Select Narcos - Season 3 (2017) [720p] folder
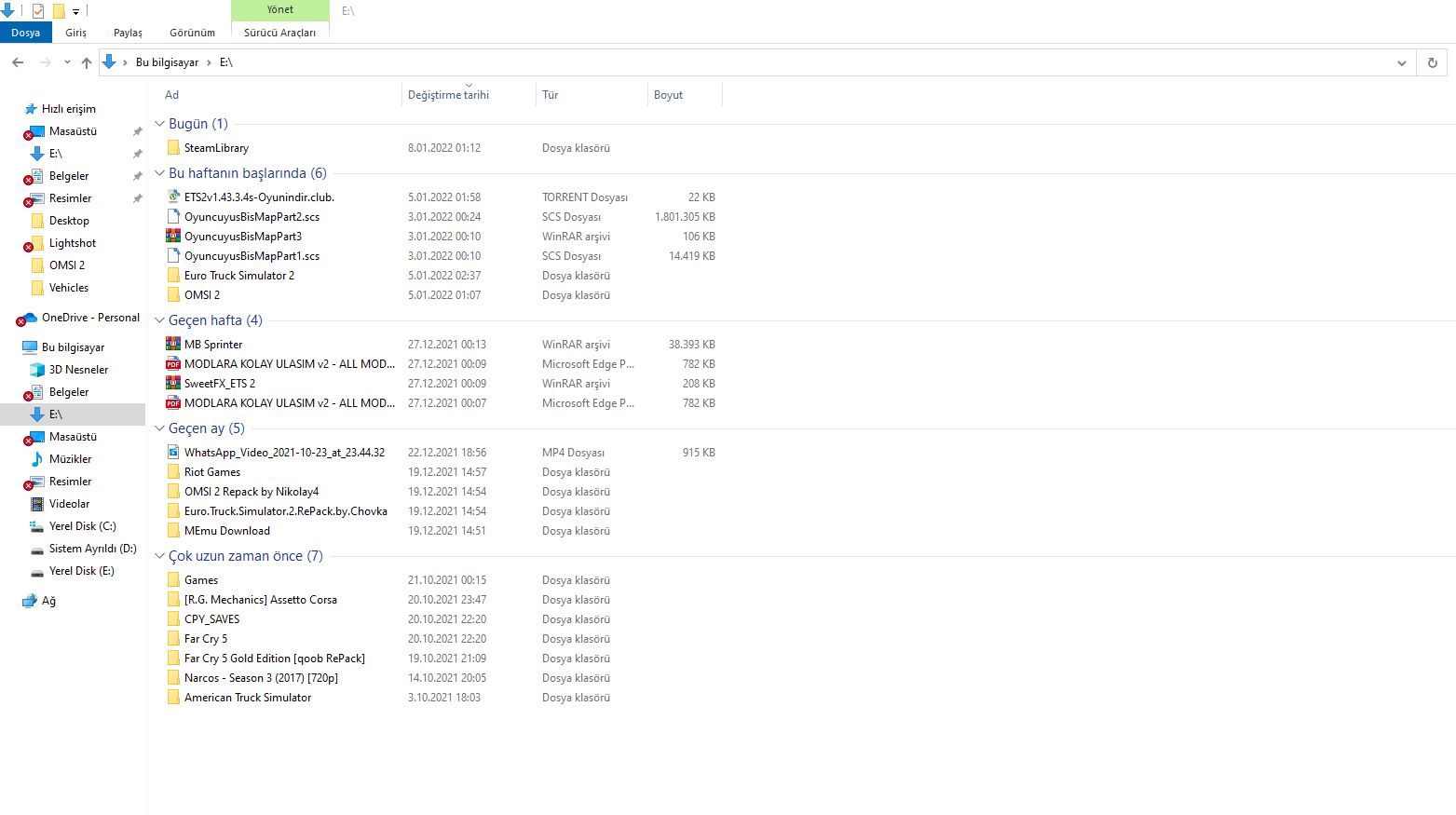Image resolution: width=1456 pixels, height=815 pixels. (261, 678)
